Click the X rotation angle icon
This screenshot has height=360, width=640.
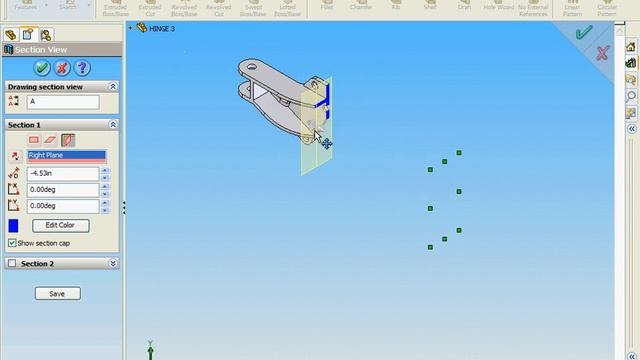[13, 189]
